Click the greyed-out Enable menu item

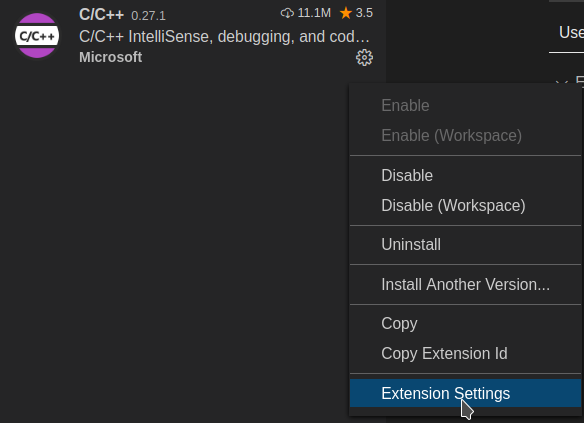point(465,105)
